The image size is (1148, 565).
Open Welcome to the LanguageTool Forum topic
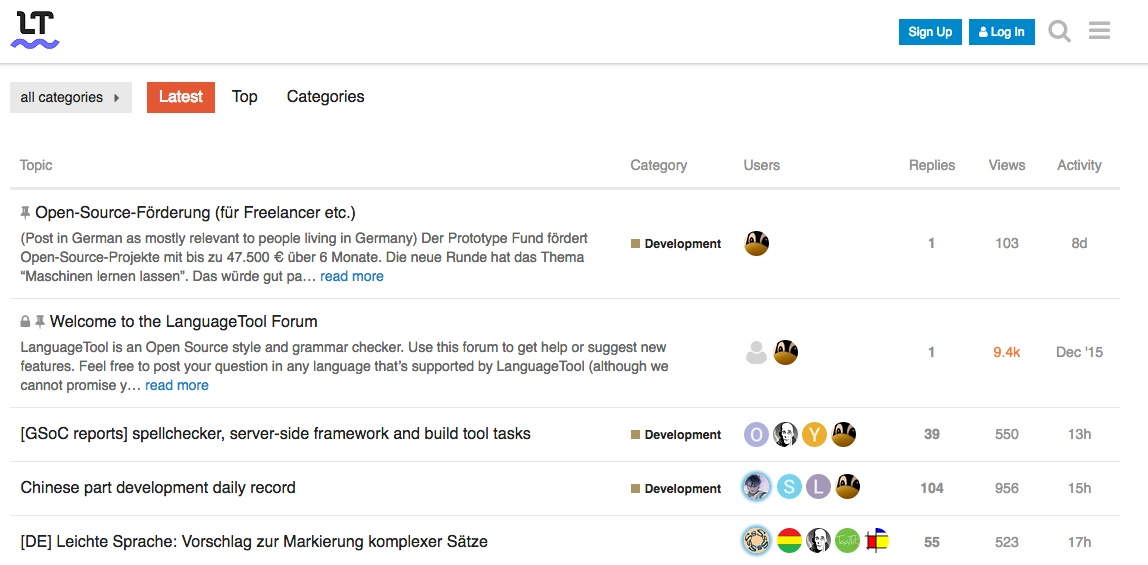[184, 322]
